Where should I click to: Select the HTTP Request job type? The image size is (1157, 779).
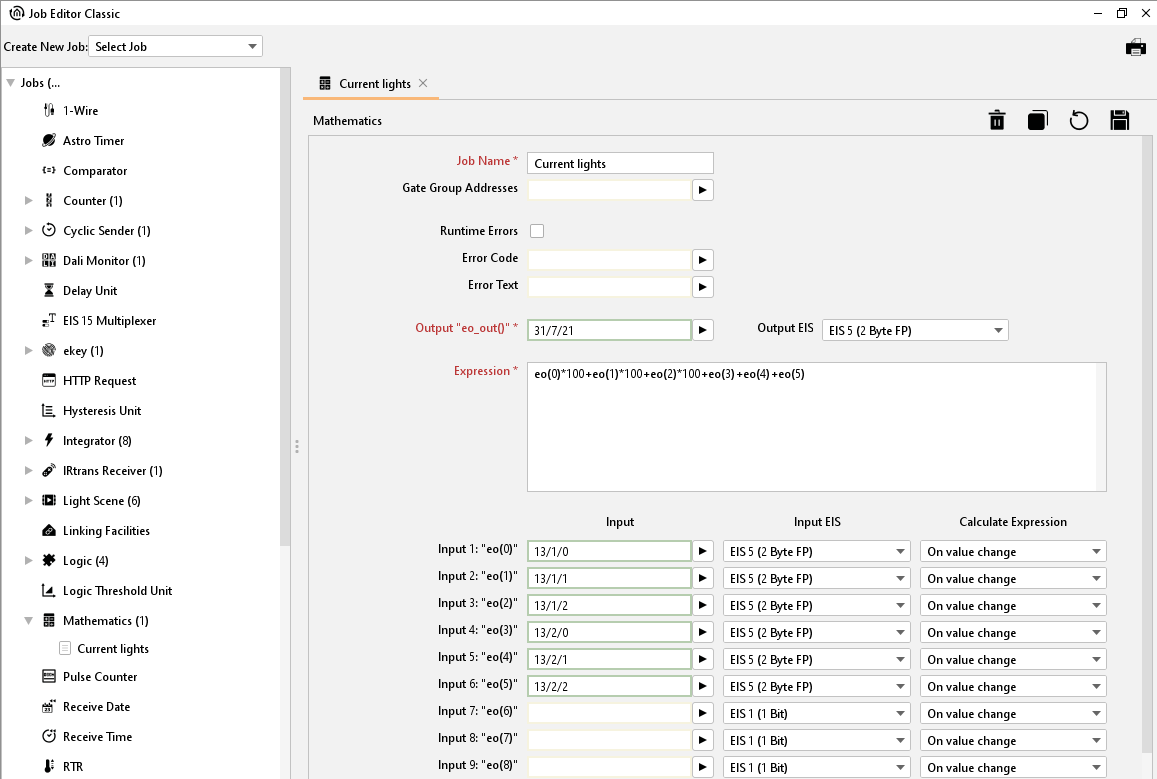(99, 381)
